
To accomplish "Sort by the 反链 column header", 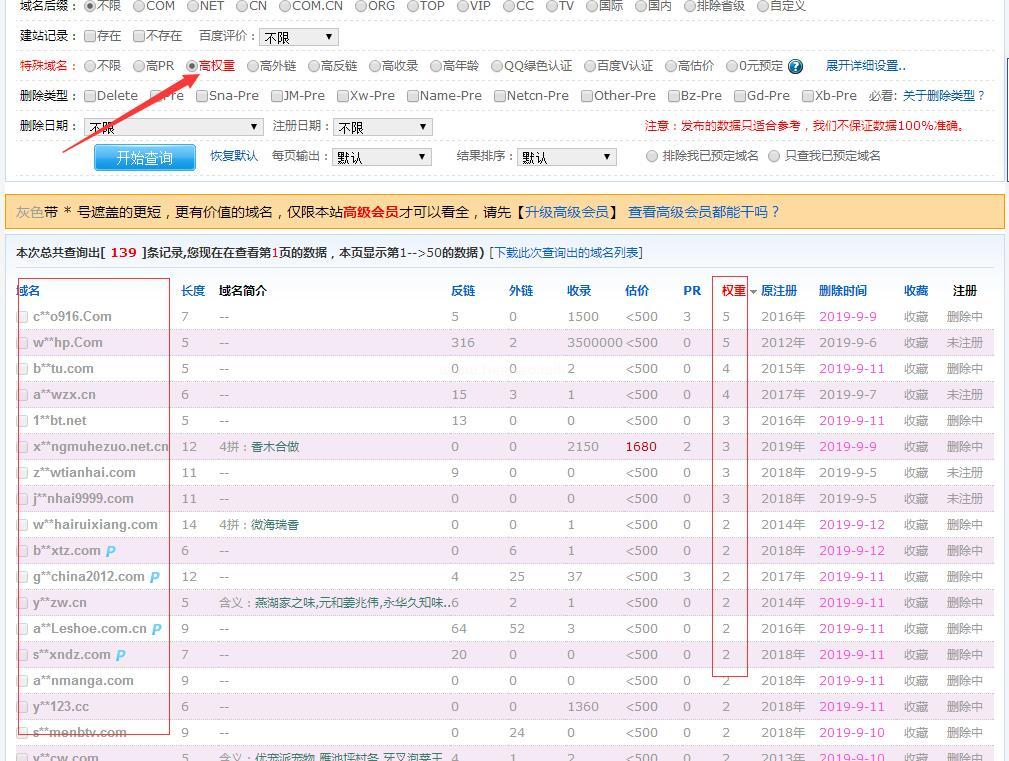I will (x=462, y=291).
